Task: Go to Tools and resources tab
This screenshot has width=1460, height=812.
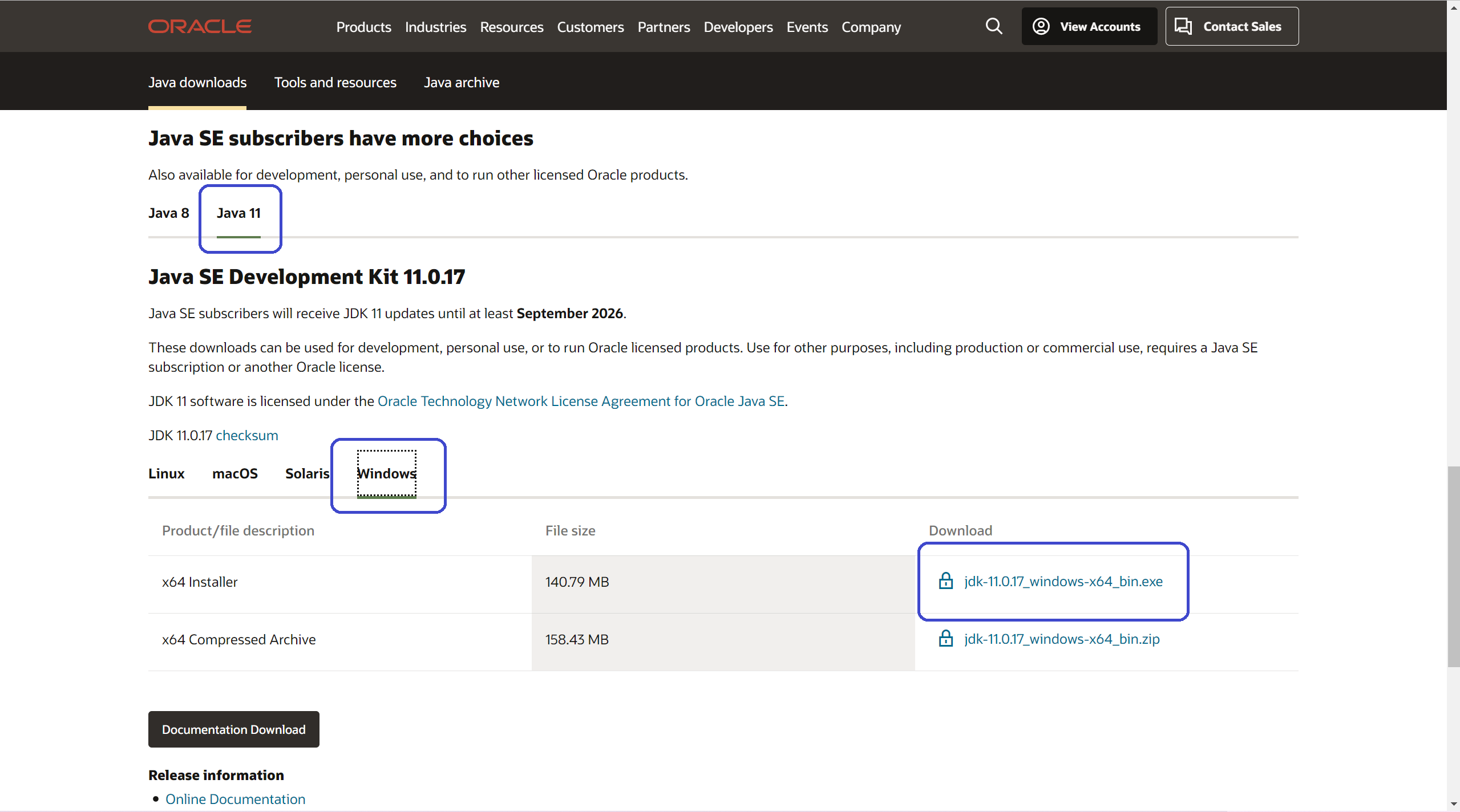Action: (x=335, y=82)
